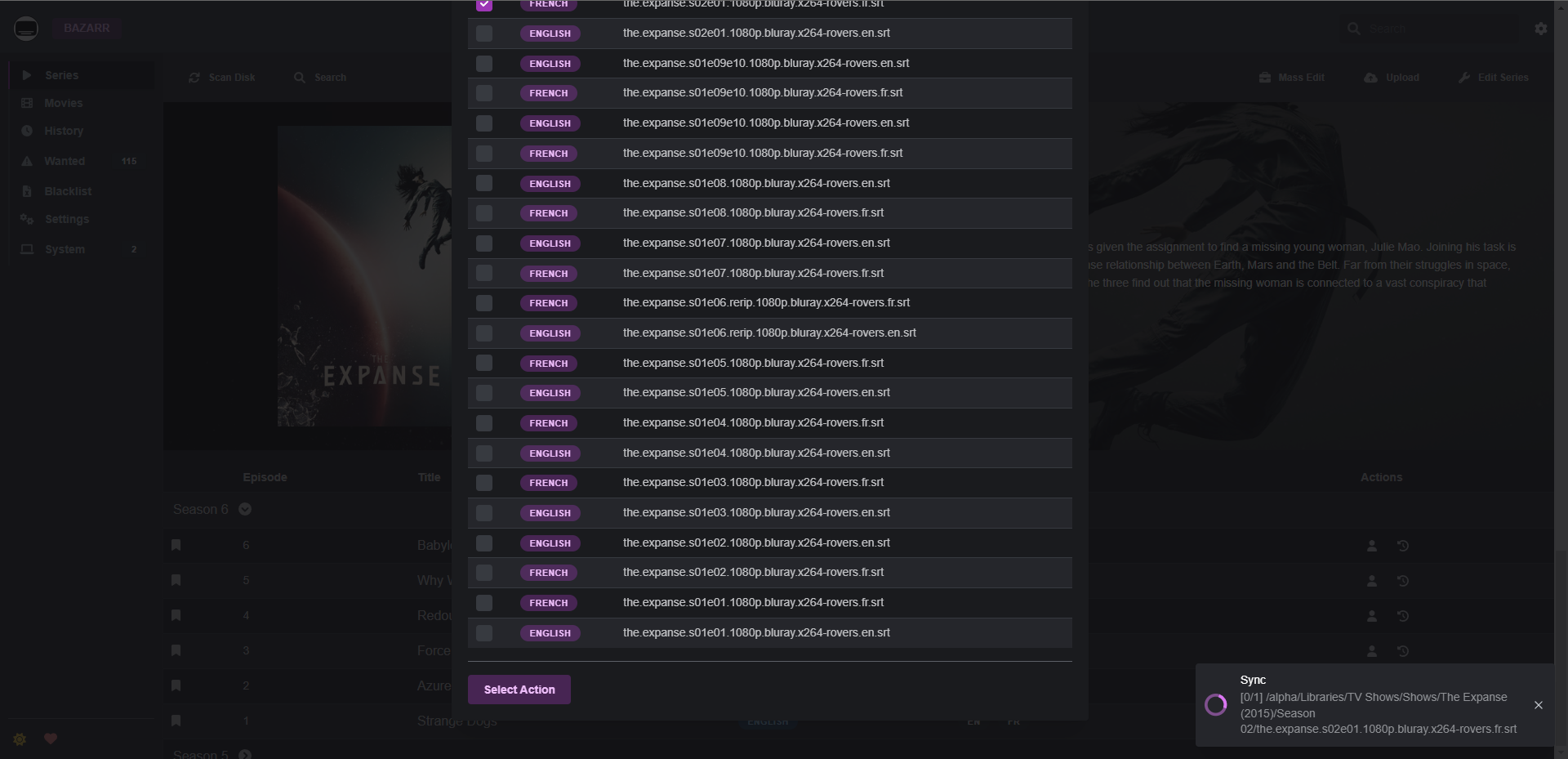
Task: Toggle the sun theme icon at bottom left
Action: [20, 739]
